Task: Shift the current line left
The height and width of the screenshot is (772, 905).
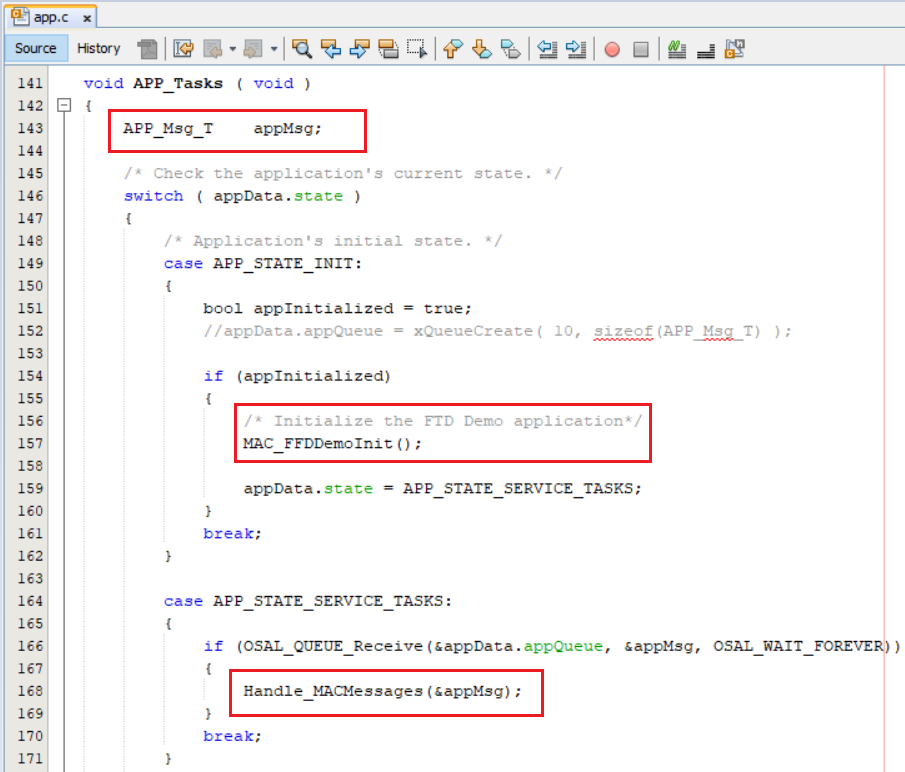Action: click(546, 48)
